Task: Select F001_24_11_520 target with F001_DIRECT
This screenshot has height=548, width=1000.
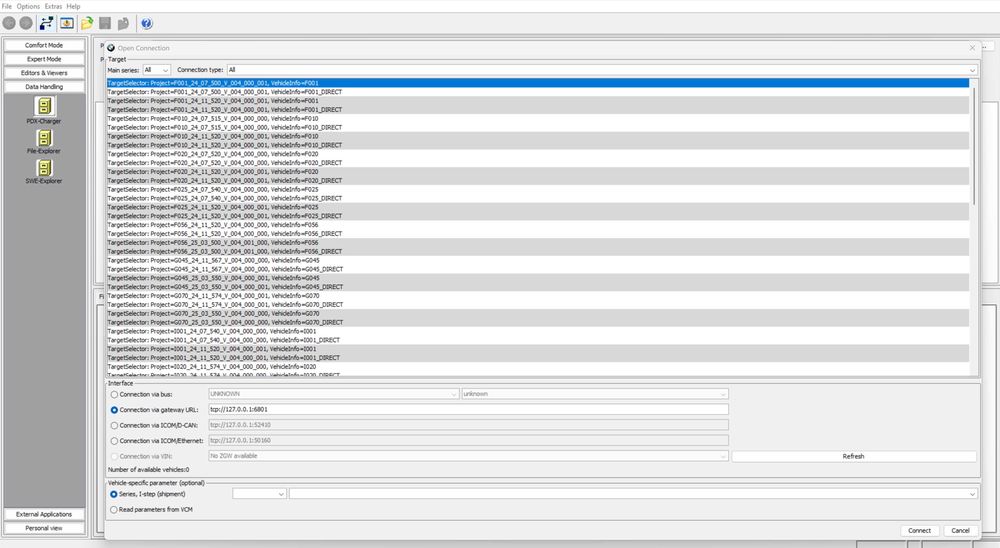Action: tap(538, 110)
